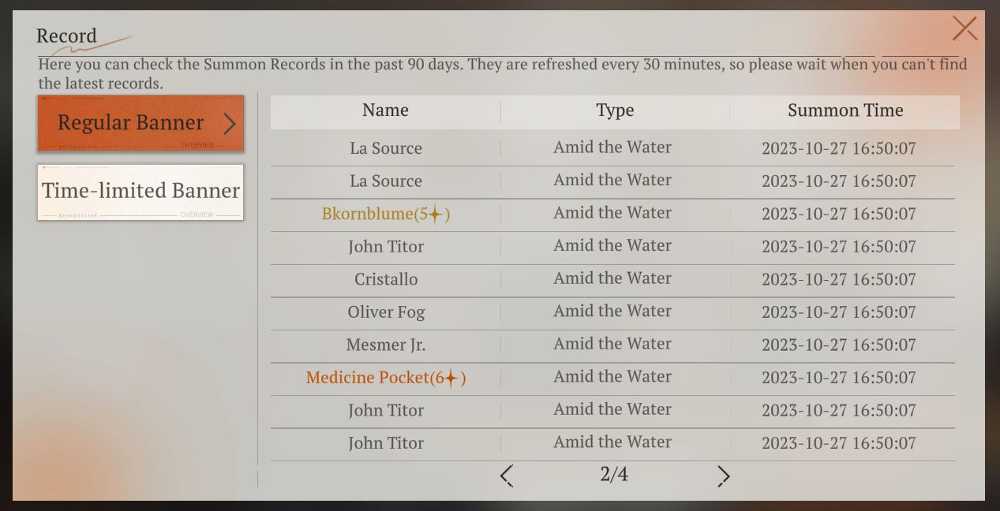1000x511 pixels.
Task: Click the Amid the Water type for Cristallo
Action: click(612, 279)
